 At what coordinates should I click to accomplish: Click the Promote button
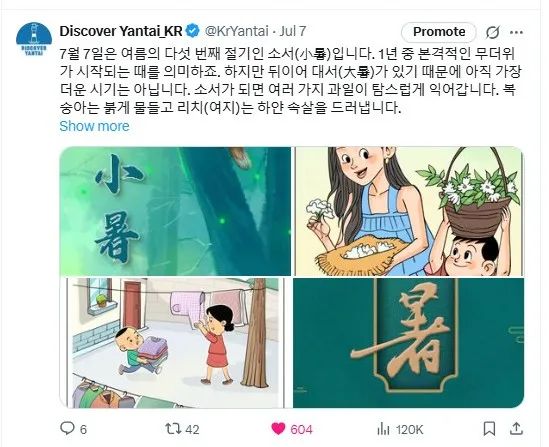point(439,32)
